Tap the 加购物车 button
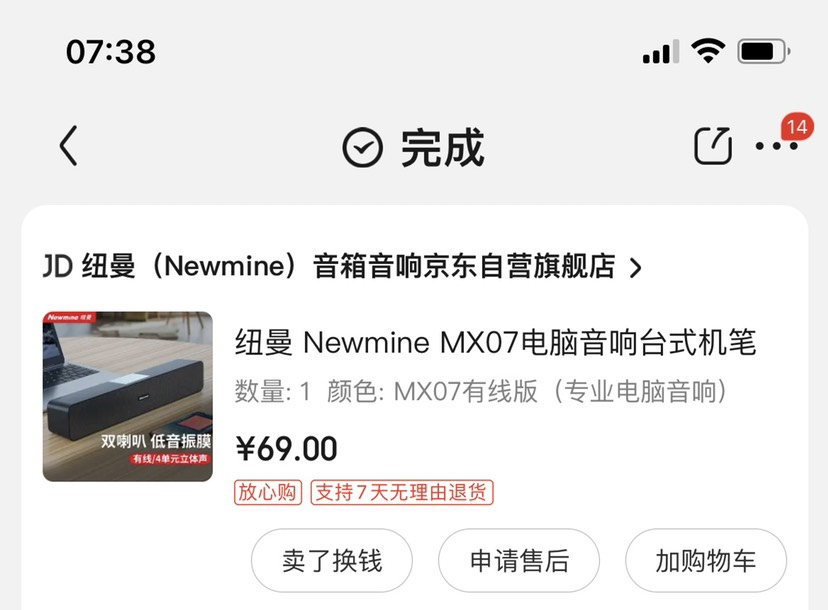 click(x=706, y=560)
